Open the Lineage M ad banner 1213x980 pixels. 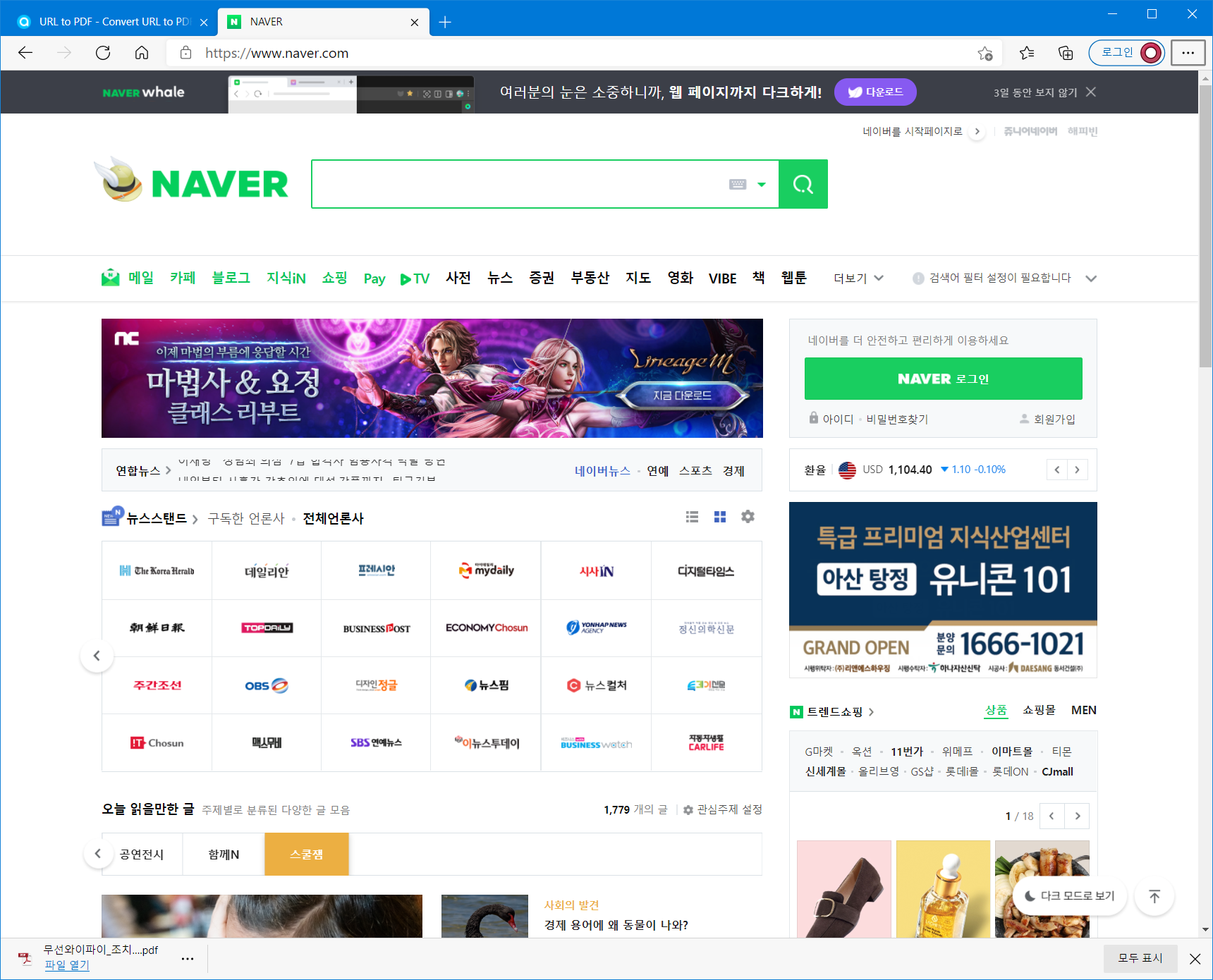coord(432,378)
